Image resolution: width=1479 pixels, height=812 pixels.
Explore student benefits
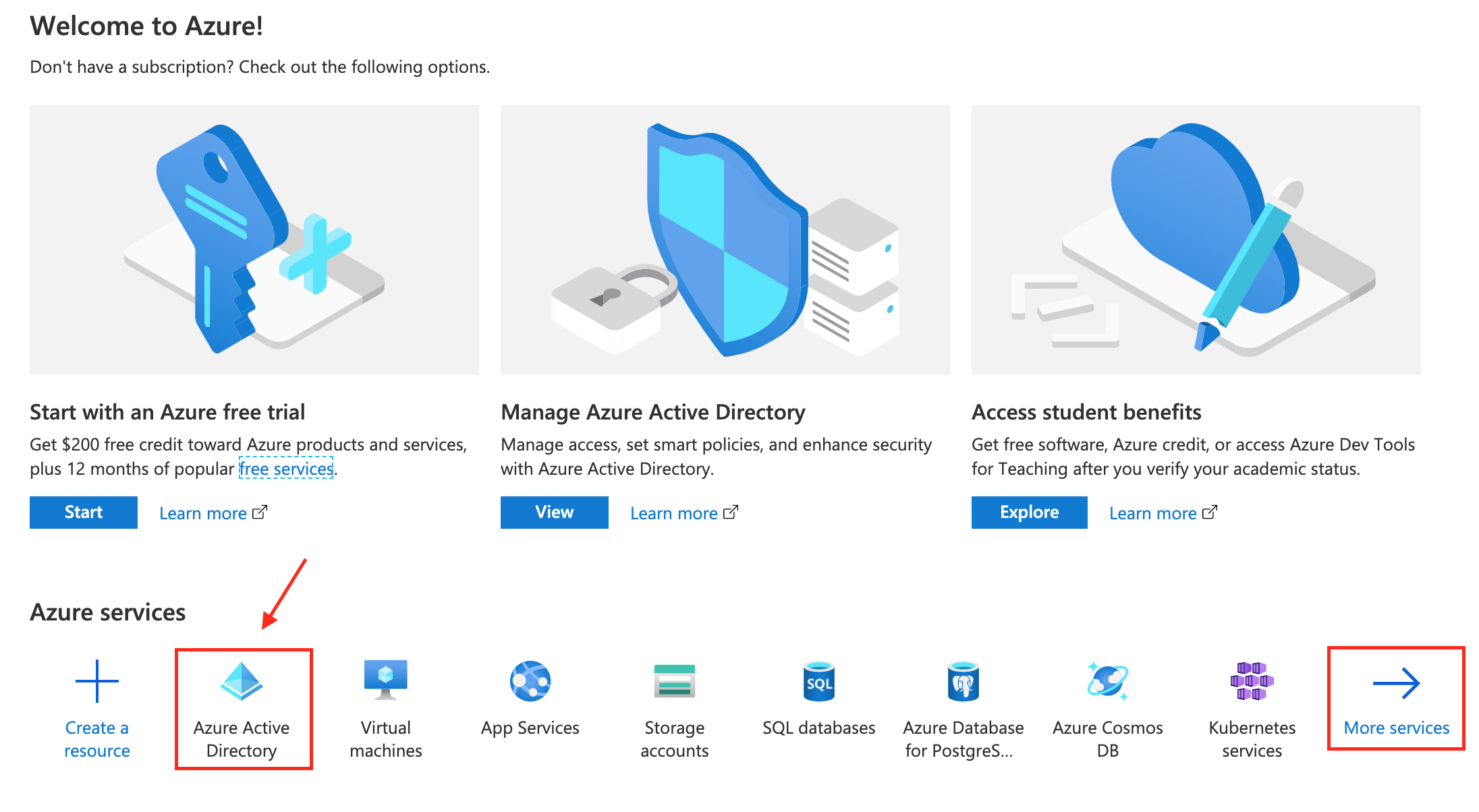[1028, 512]
